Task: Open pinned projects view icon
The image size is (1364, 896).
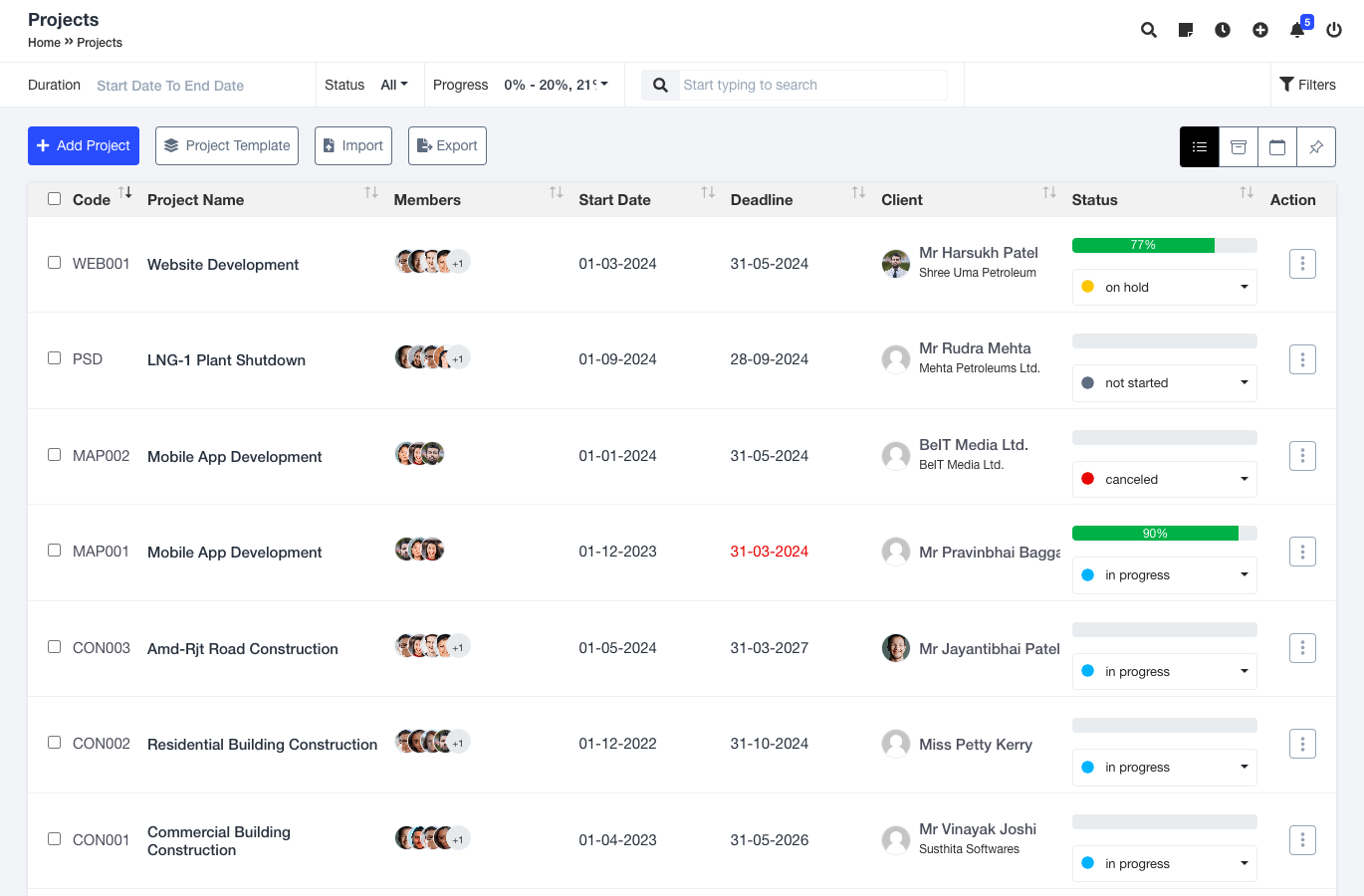Action: pyautogui.click(x=1315, y=147)
